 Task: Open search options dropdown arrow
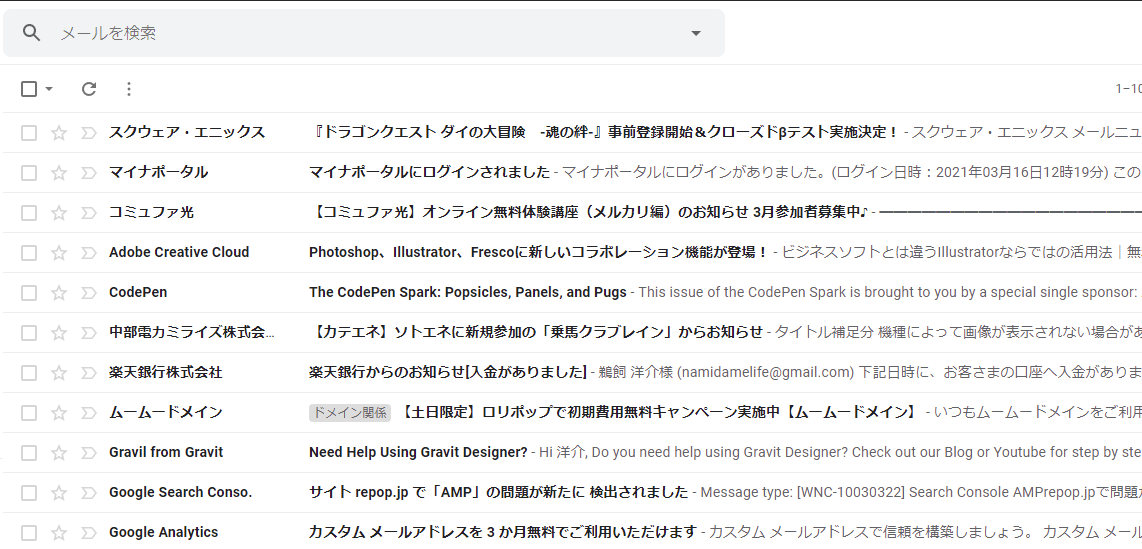[x=696, y=33]
